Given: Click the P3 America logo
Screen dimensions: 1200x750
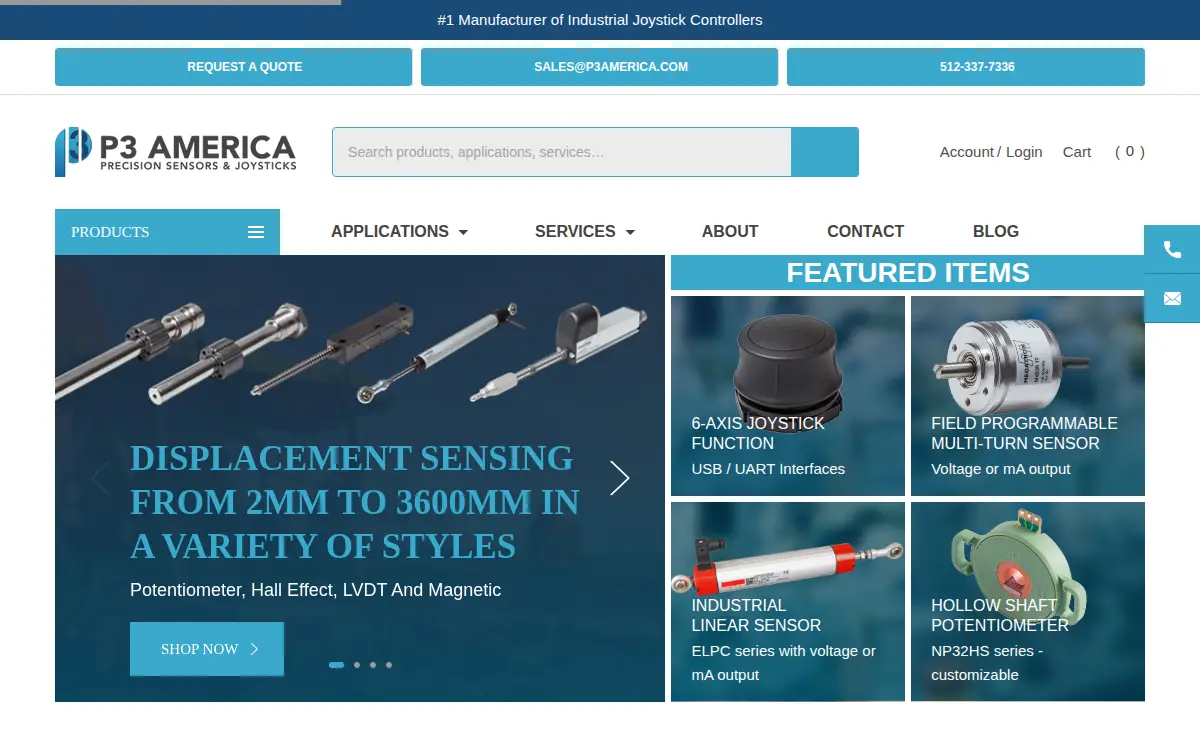Looking at the screenshot, I should [x=176, y=152].
